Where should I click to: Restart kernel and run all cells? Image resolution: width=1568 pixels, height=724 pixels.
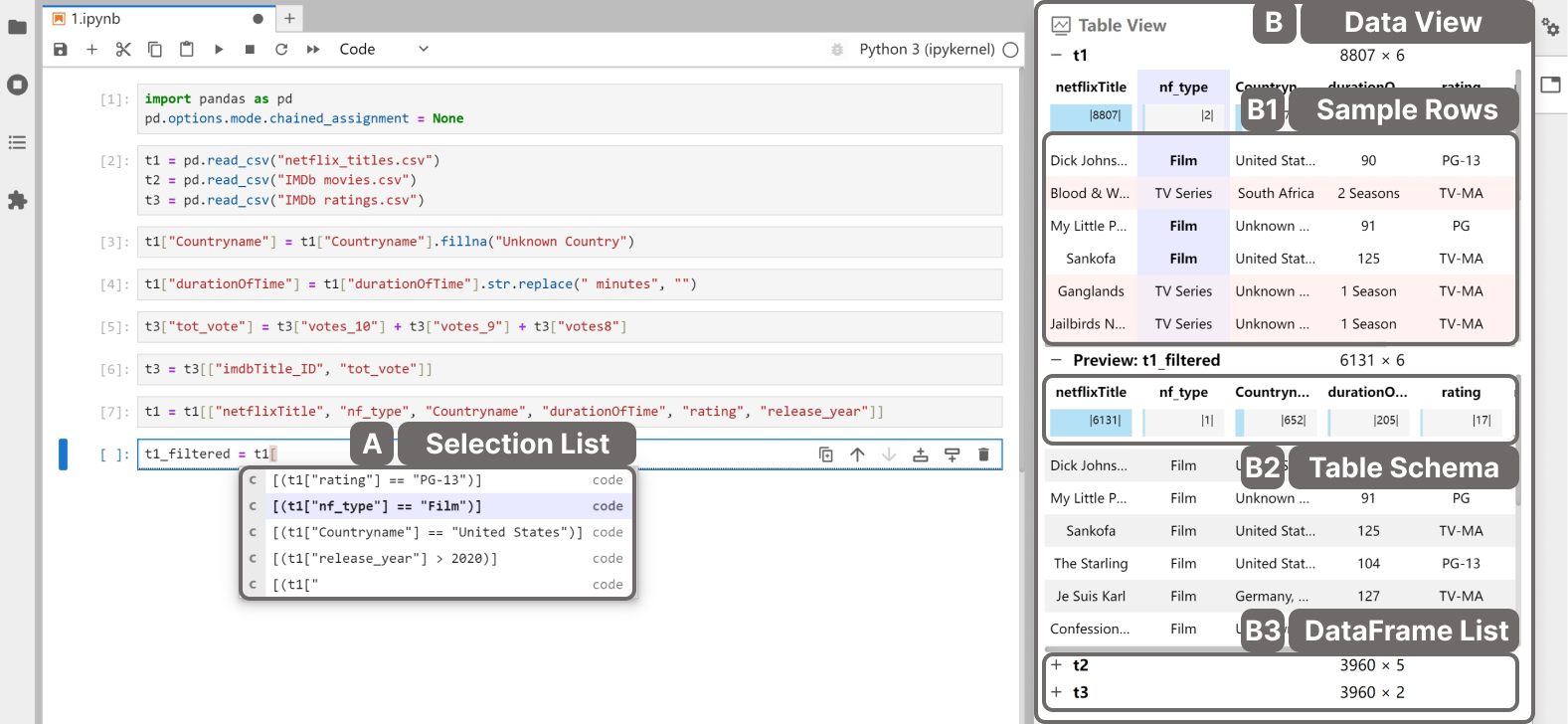[x=313, y=49]
